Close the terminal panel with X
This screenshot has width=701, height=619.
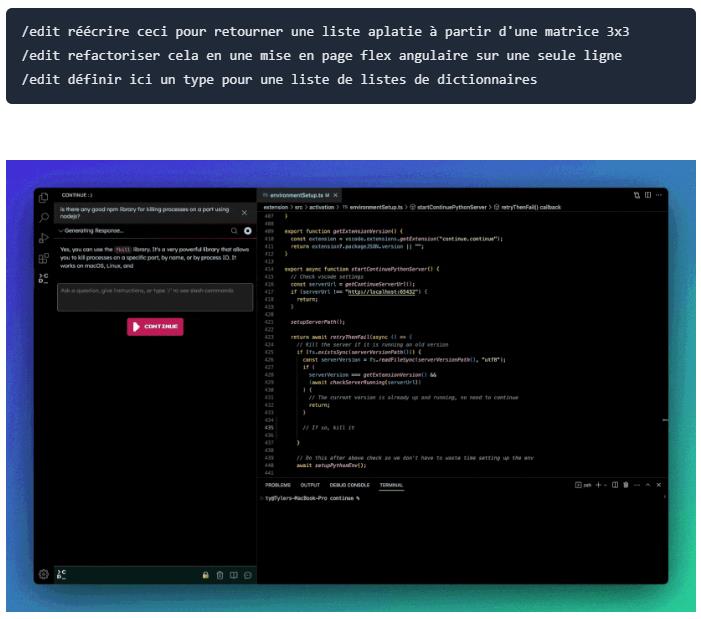[659, 485]
